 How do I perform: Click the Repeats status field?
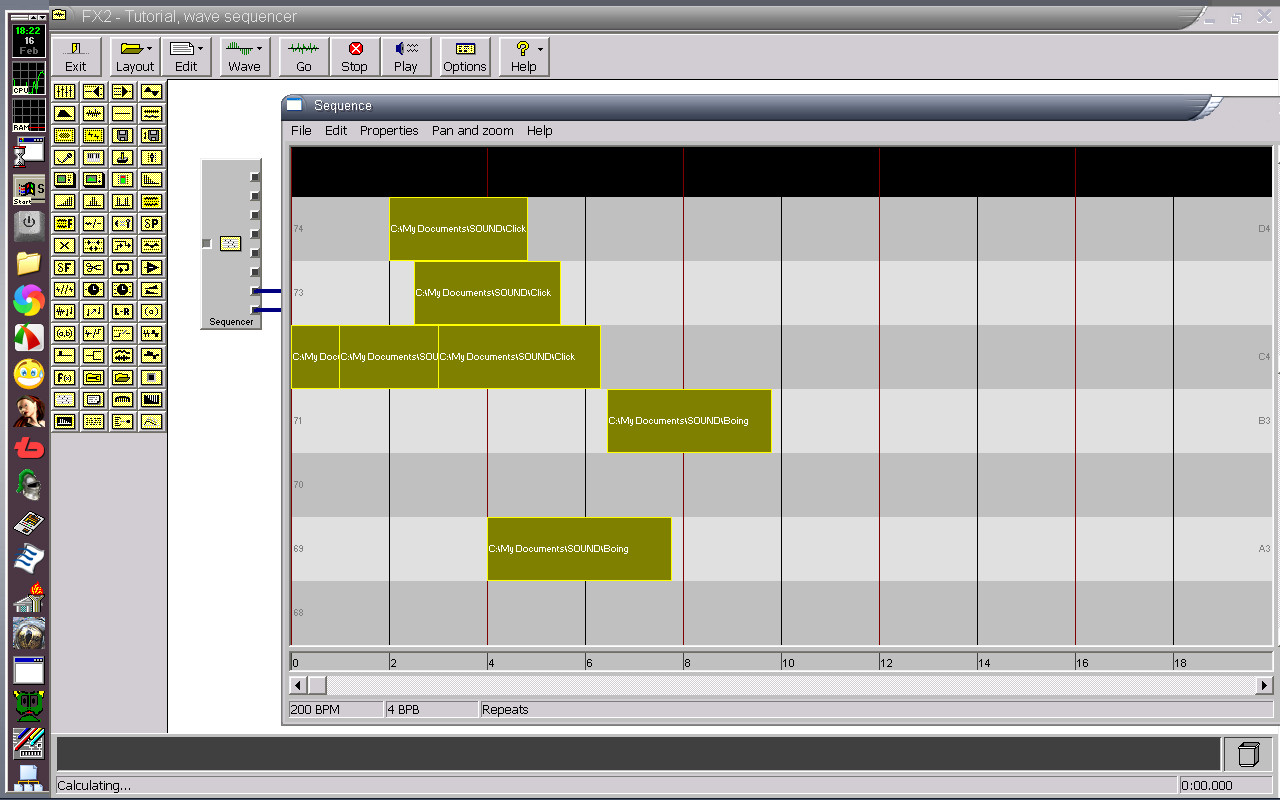coord(876,709)
